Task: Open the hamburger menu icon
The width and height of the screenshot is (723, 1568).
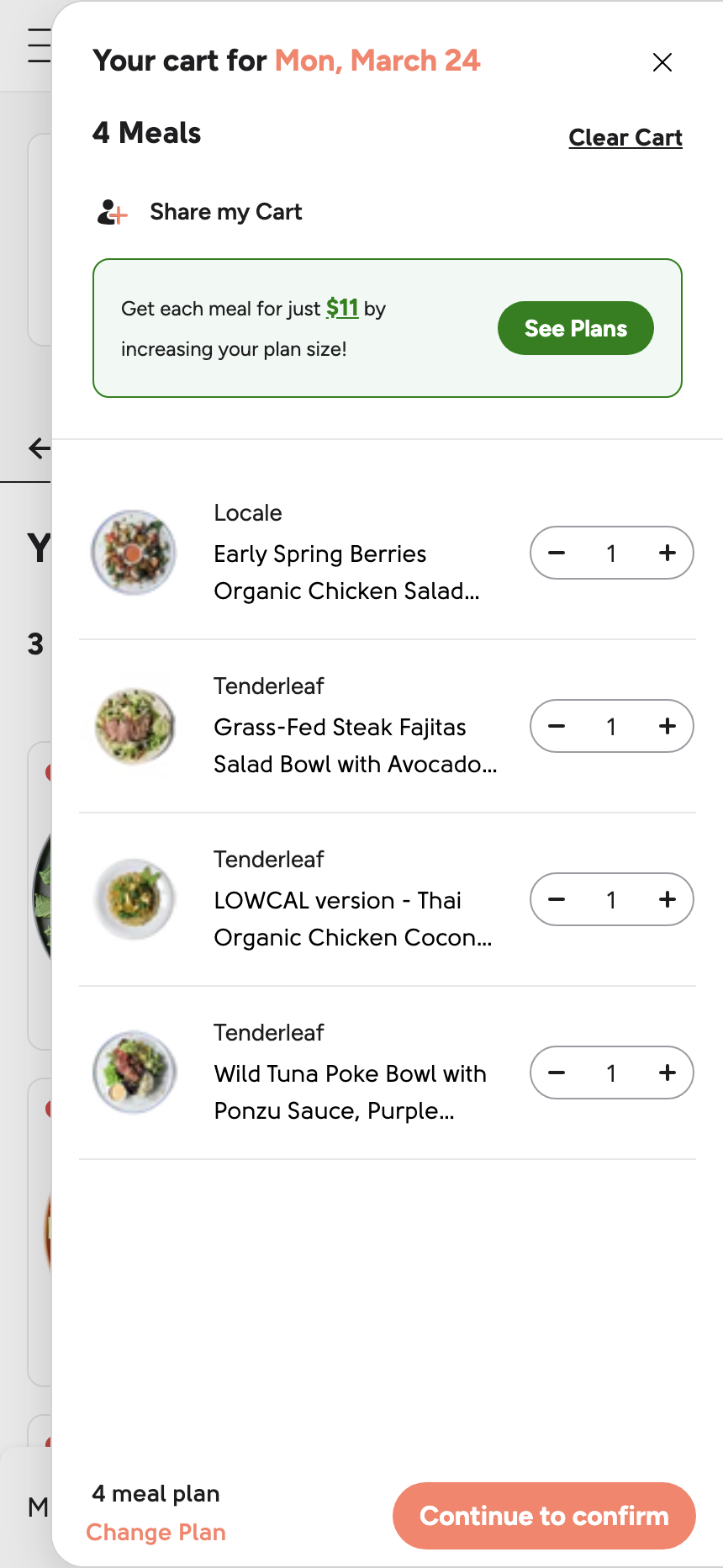Action: pyautogui.click(x=39, y=45)
